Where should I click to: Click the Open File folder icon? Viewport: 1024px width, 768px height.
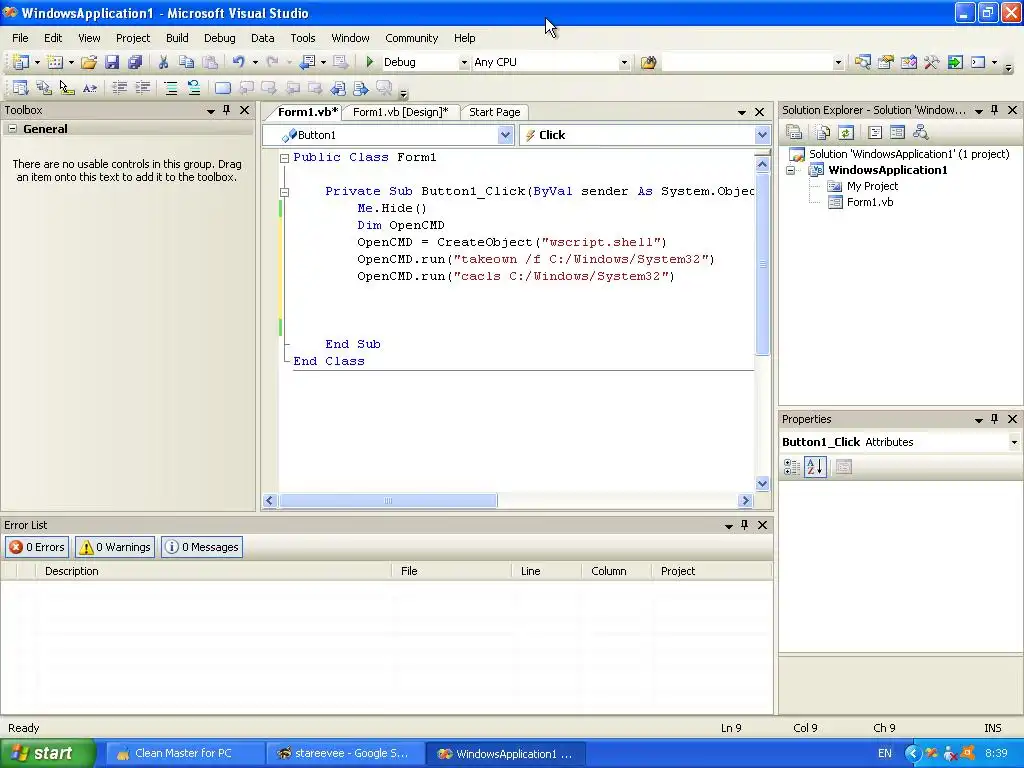89,62
